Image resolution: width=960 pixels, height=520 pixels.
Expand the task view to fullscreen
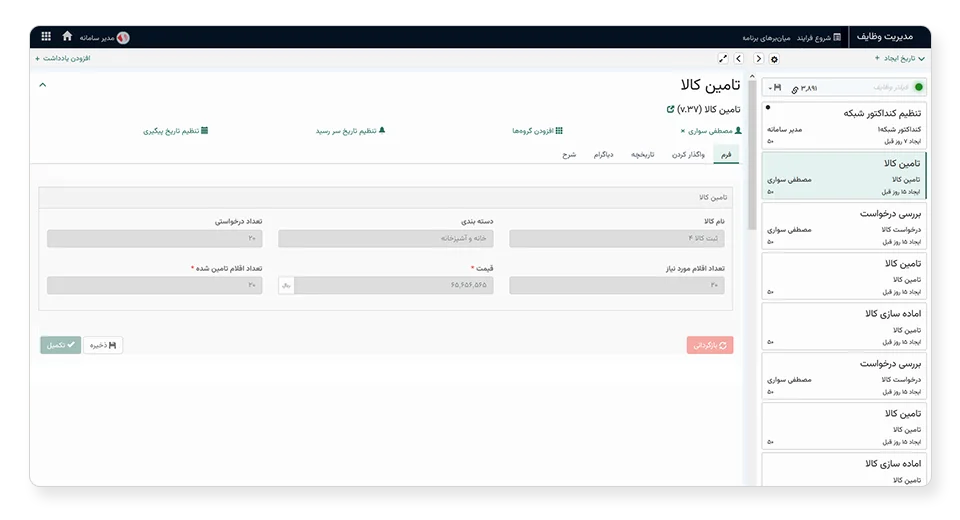tap(723, 59)
